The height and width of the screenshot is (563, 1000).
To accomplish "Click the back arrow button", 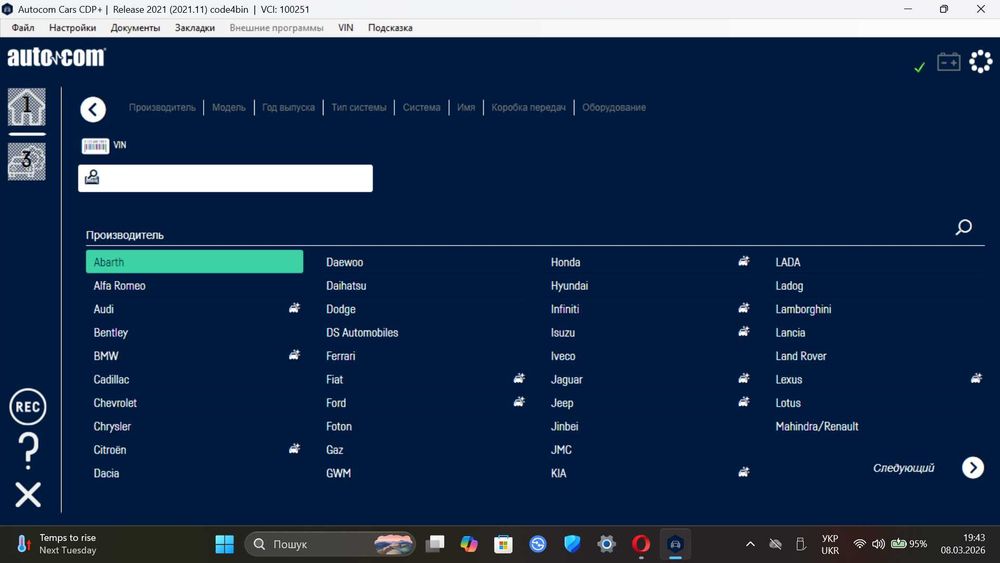I will pyautogui.click(x=93, y=110).
